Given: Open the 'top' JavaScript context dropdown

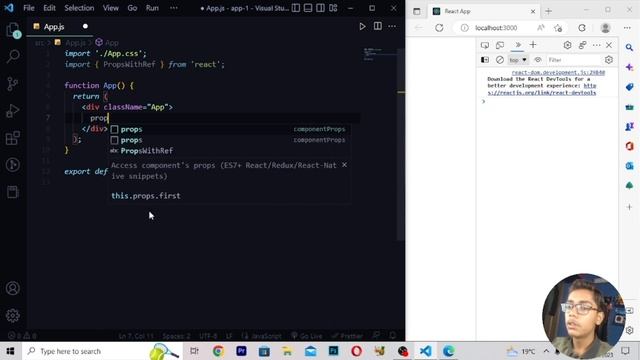Looking at the screenshot, I should [x=518, y=60].
